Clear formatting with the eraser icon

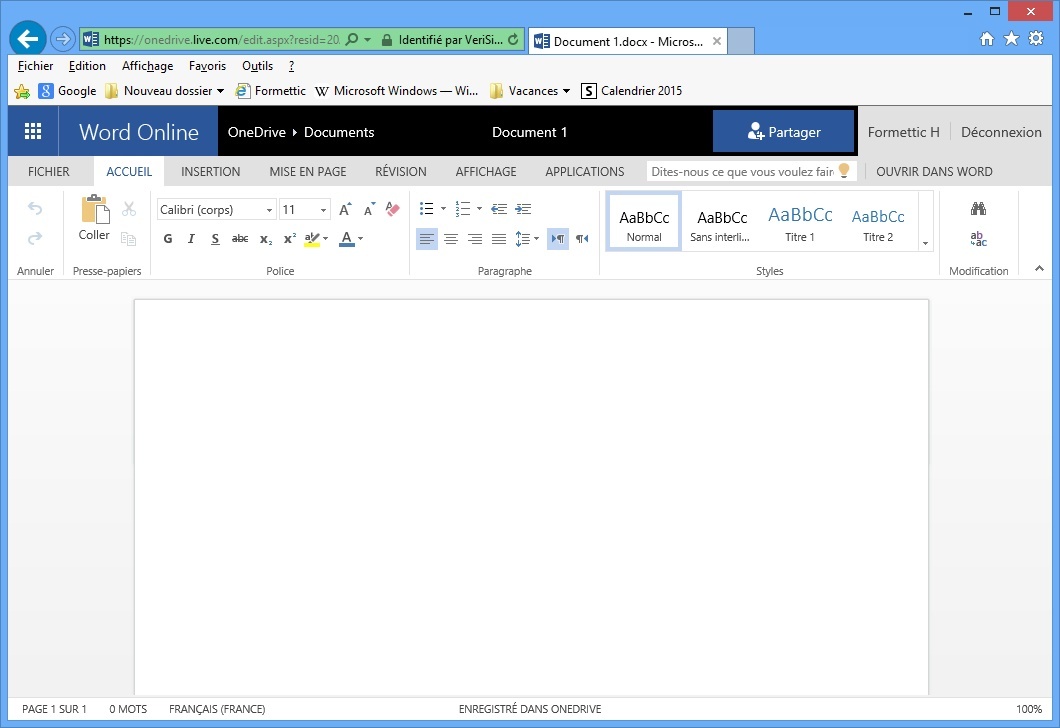point(392,209)
